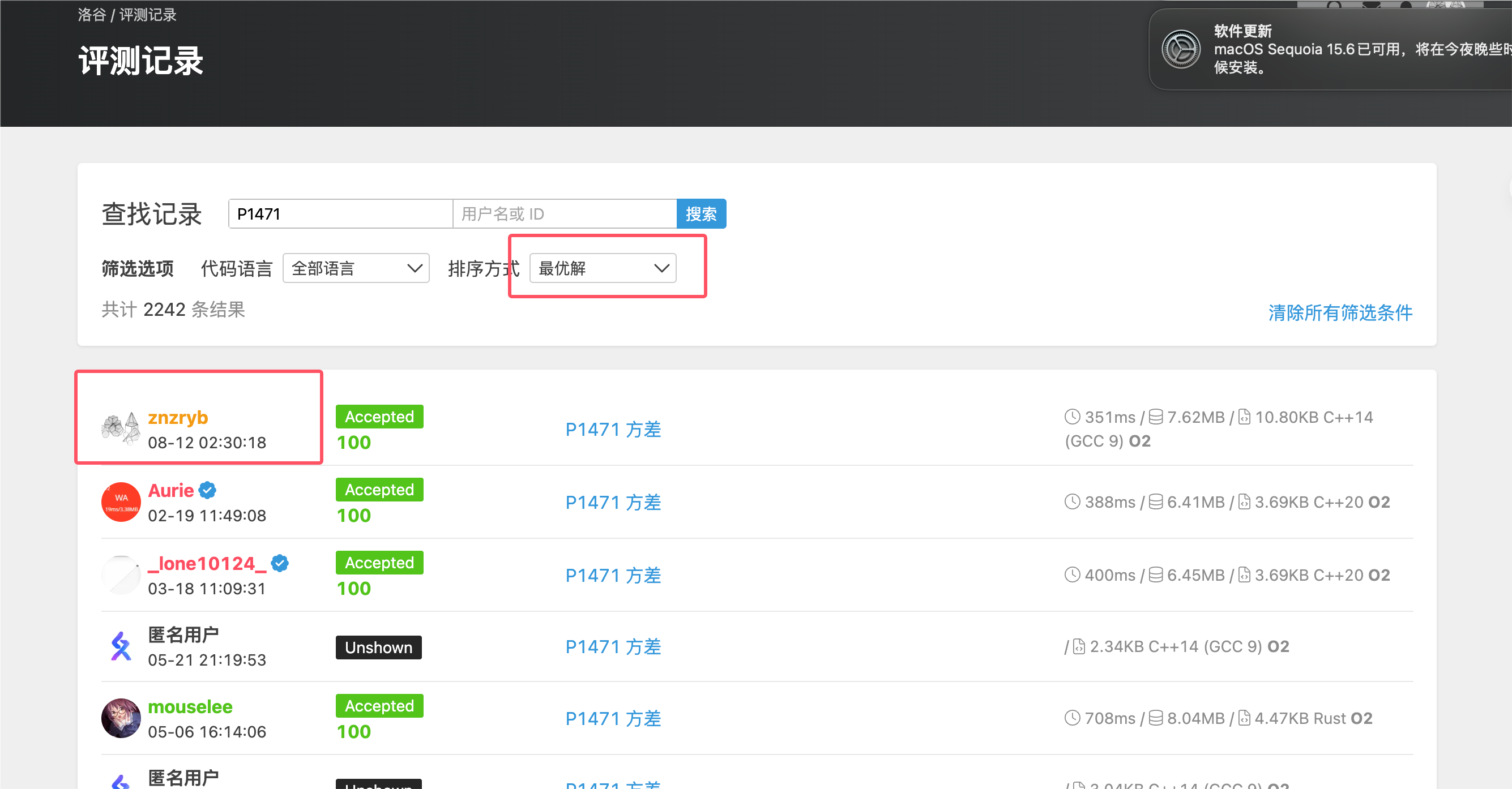Image resolution: width=1512 pixels, height=789 pixels.
Task: Click Aurie's red WA avatar
Action: pos(121,502)
